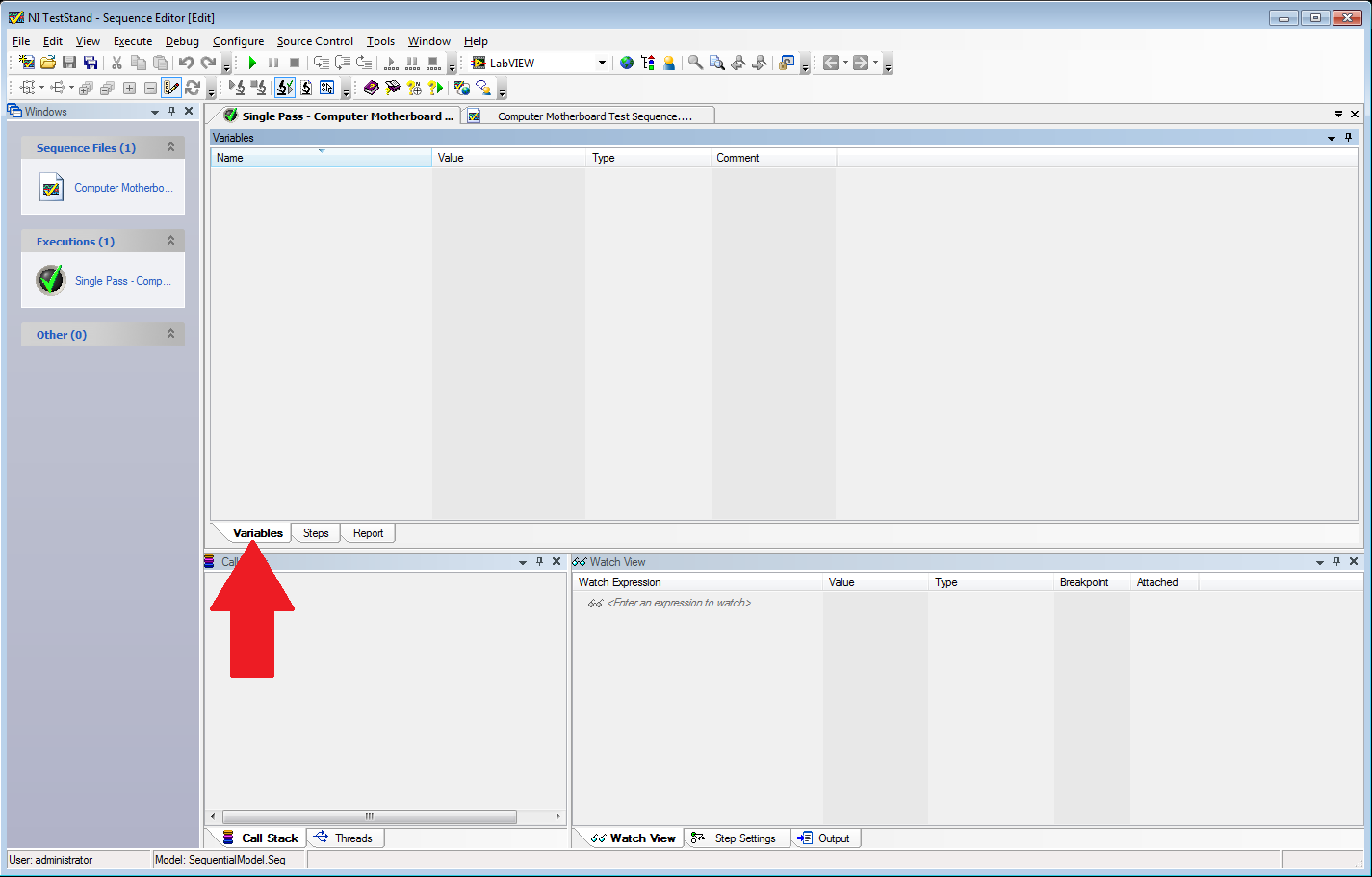Switch to the Steps tab

(x=316, y=533)
